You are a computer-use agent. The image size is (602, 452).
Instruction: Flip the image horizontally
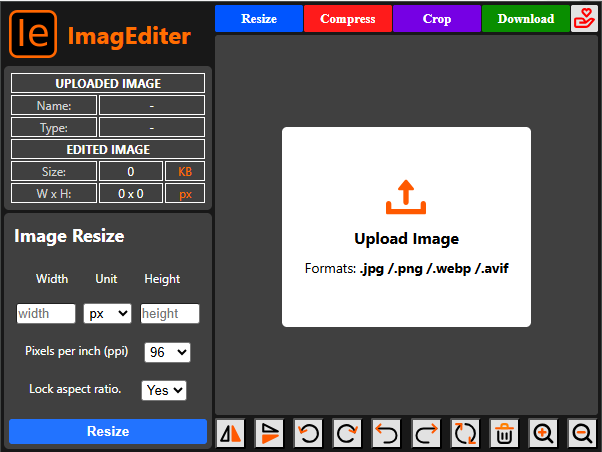[x=230, y=434]
